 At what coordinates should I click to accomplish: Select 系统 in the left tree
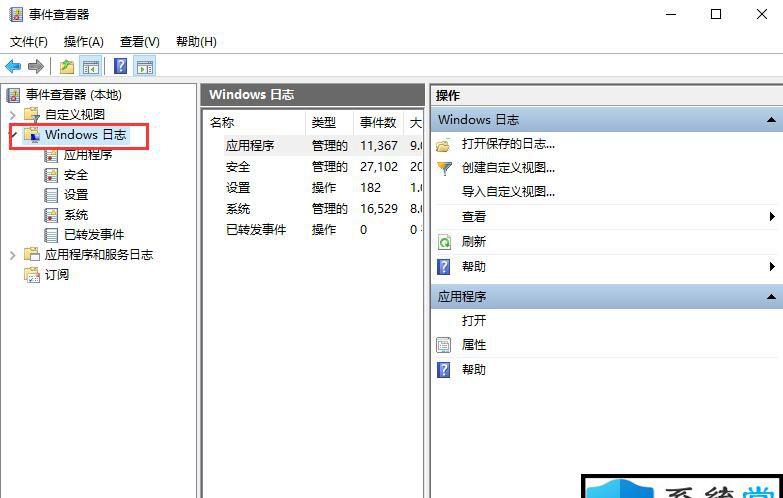76,215
